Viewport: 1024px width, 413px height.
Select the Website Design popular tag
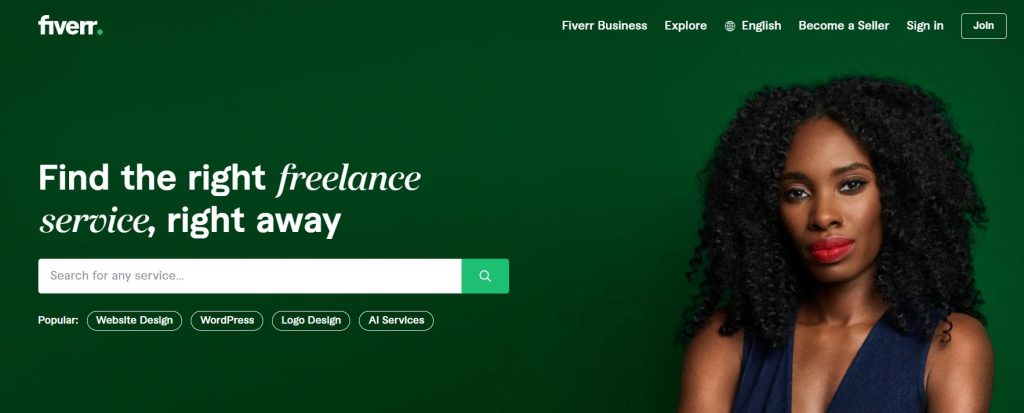coord(135,321)
